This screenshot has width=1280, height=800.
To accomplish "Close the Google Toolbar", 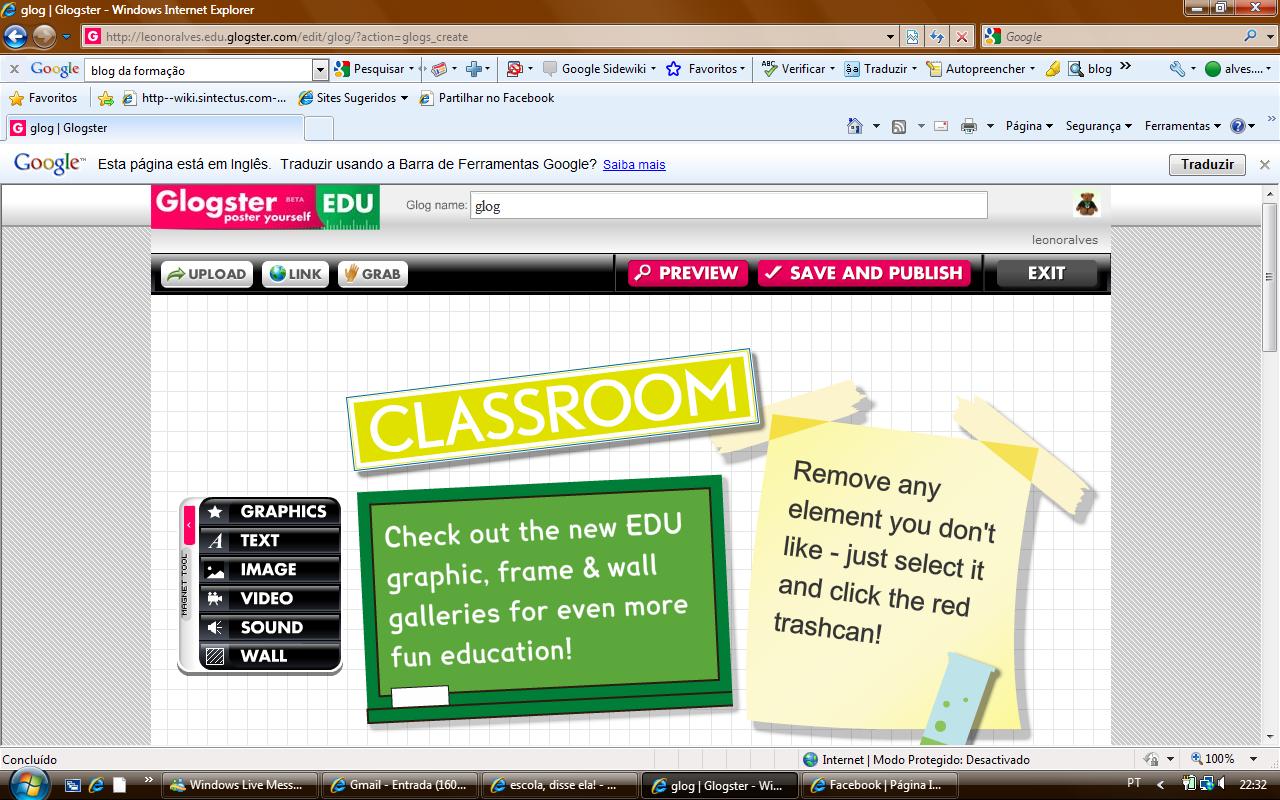I will tap(14, 69).
